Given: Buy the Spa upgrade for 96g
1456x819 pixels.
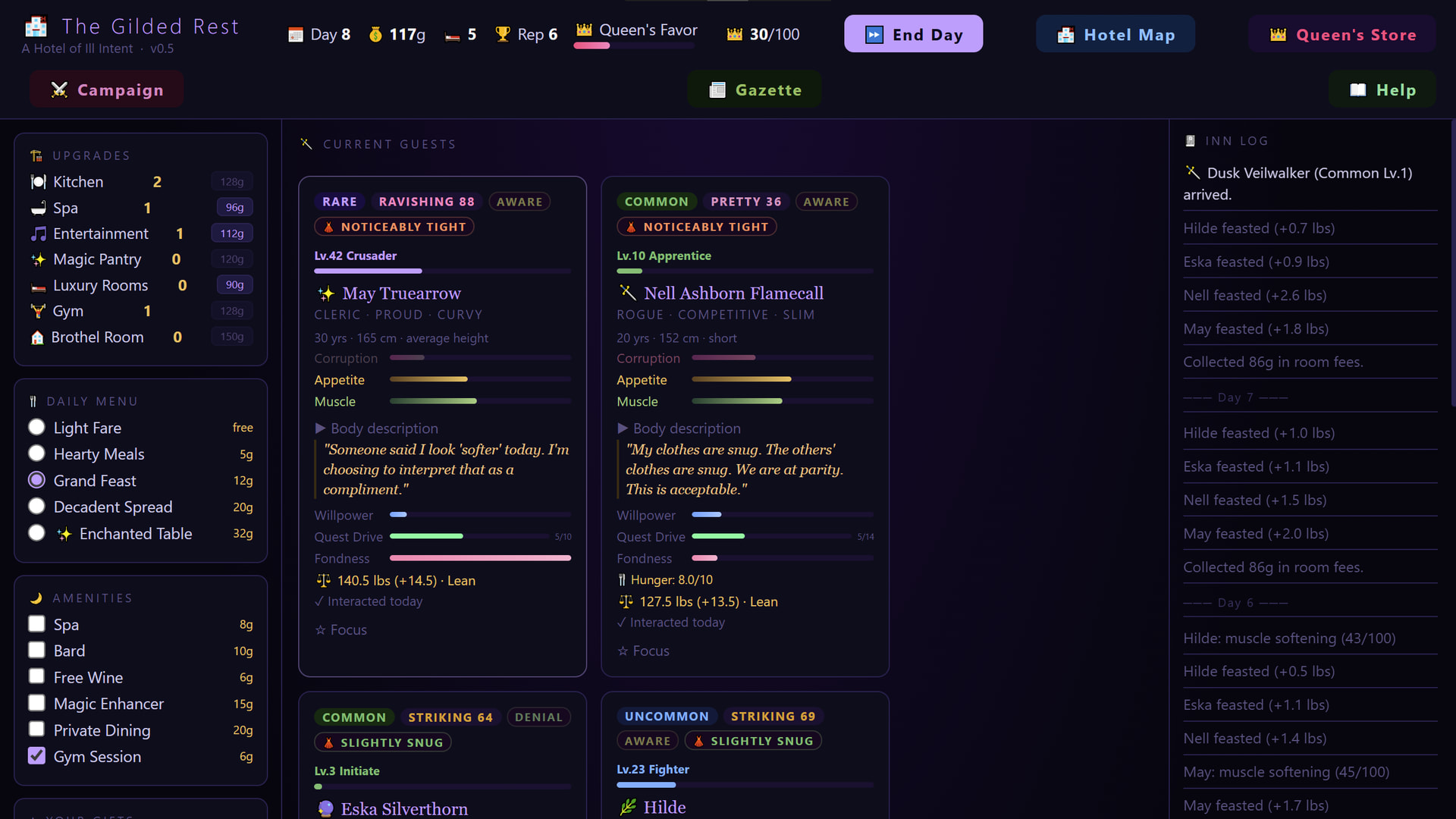Looking at the screenshot, I should (234, 208).
